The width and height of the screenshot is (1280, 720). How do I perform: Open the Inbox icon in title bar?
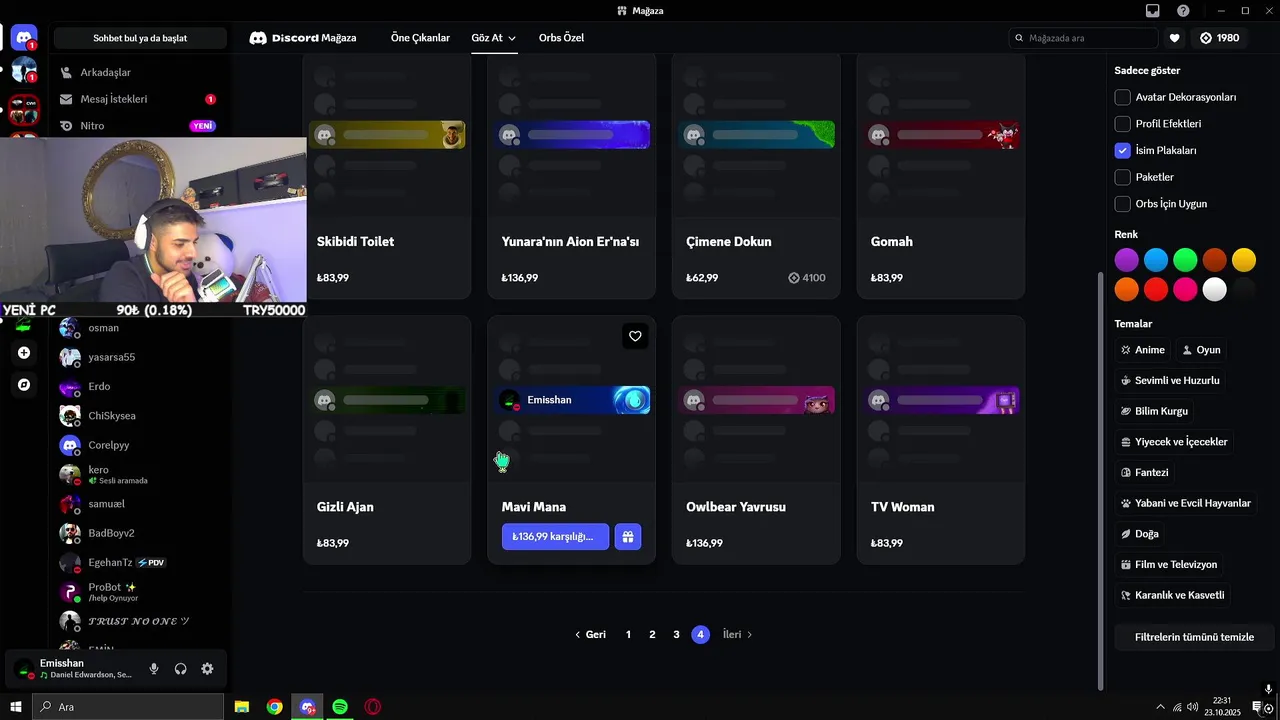(x=1153, y=11)
